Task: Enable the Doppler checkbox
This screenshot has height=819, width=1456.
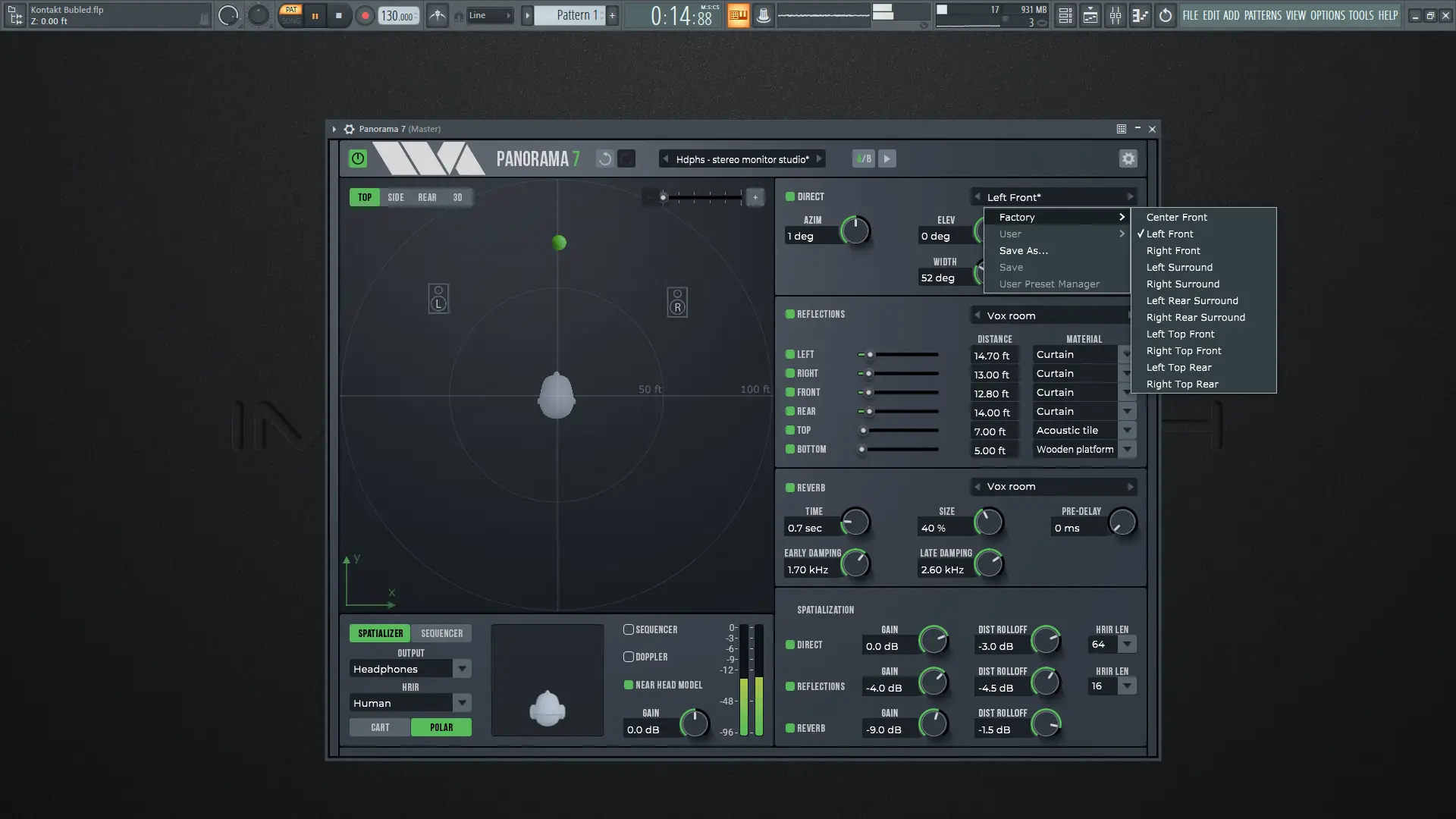Action: [x=629, y=657]
